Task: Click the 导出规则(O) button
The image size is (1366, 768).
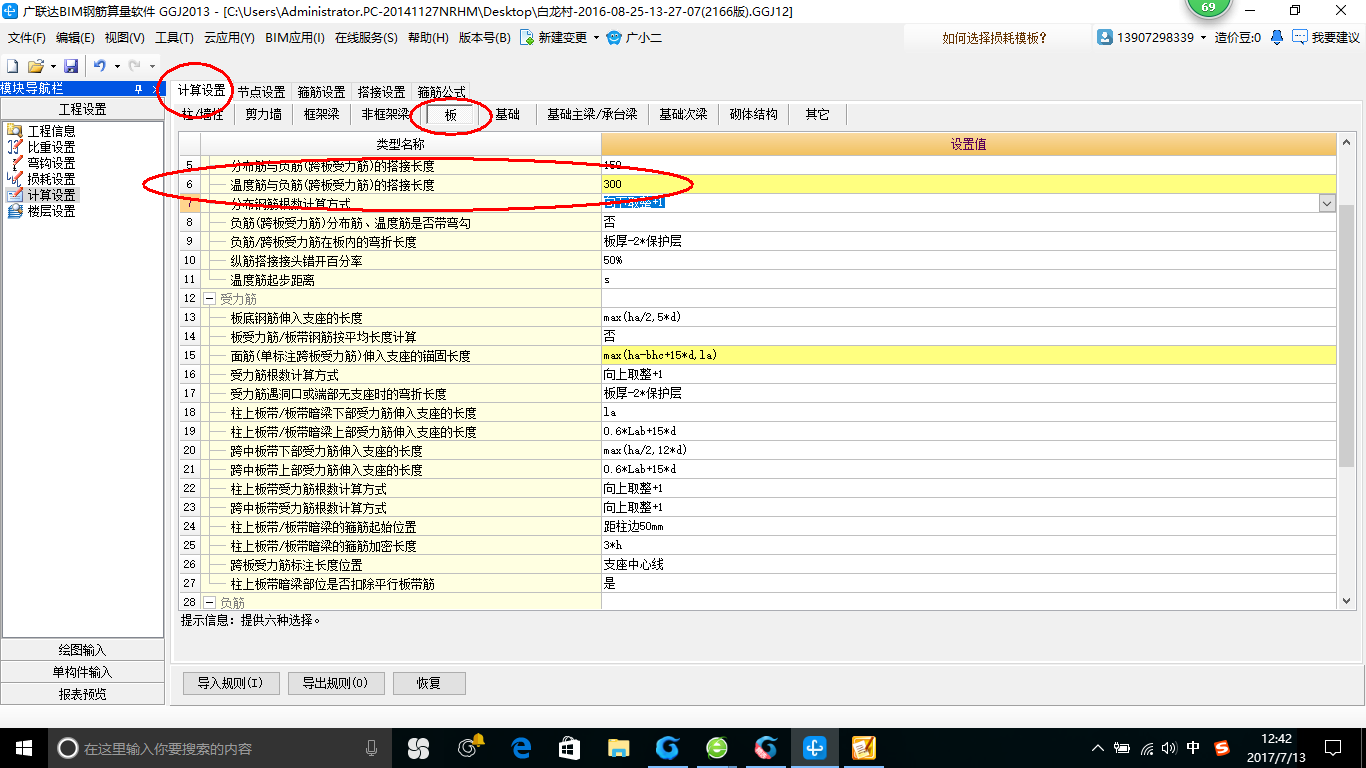Action: click(x=335, y=683)
